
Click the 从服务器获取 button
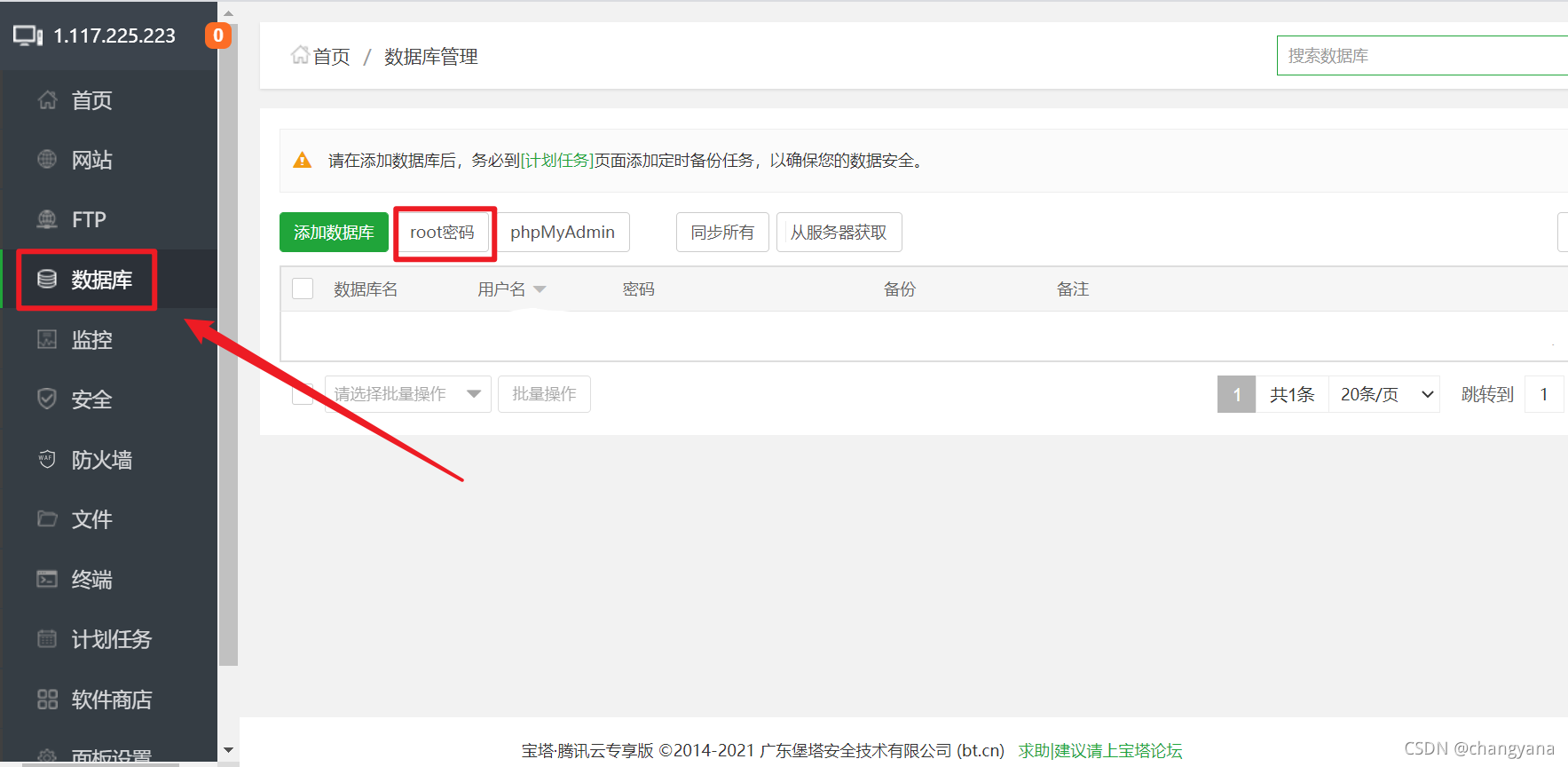(839, 233)
